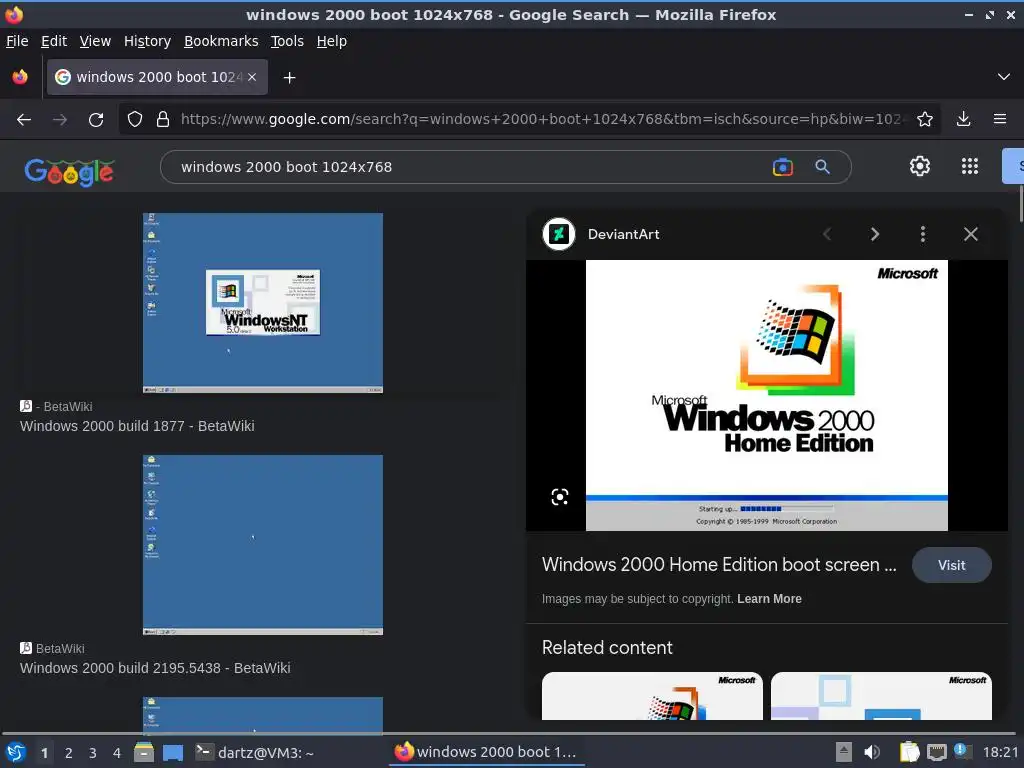
Task: Open the network monitor tray icon
Action: click(x=936, y=752)
